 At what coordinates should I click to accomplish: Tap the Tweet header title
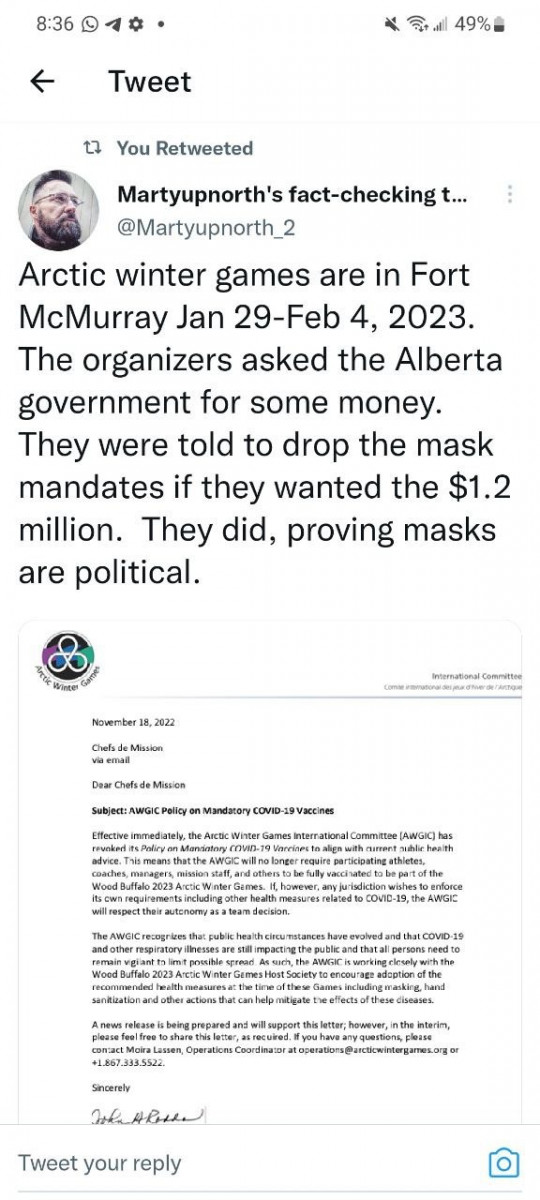point(149,82)
